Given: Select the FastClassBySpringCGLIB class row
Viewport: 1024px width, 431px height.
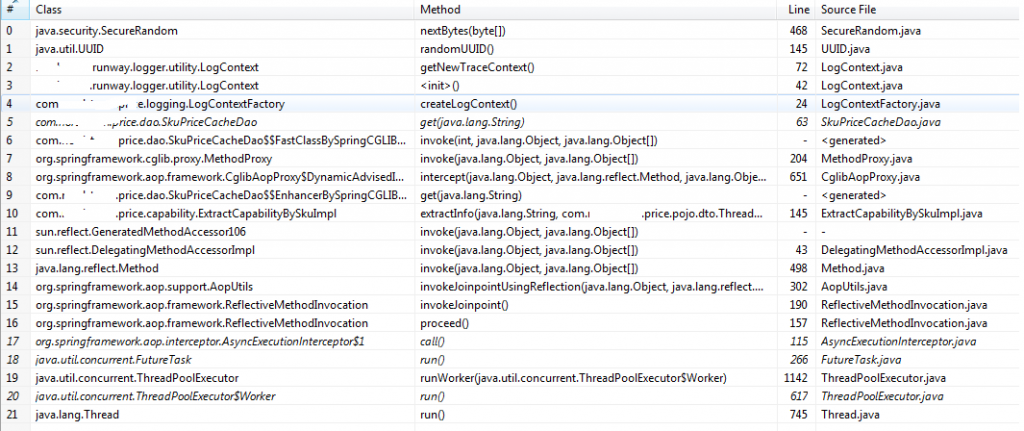Looking at the screenshot, I should click(511, 140).
